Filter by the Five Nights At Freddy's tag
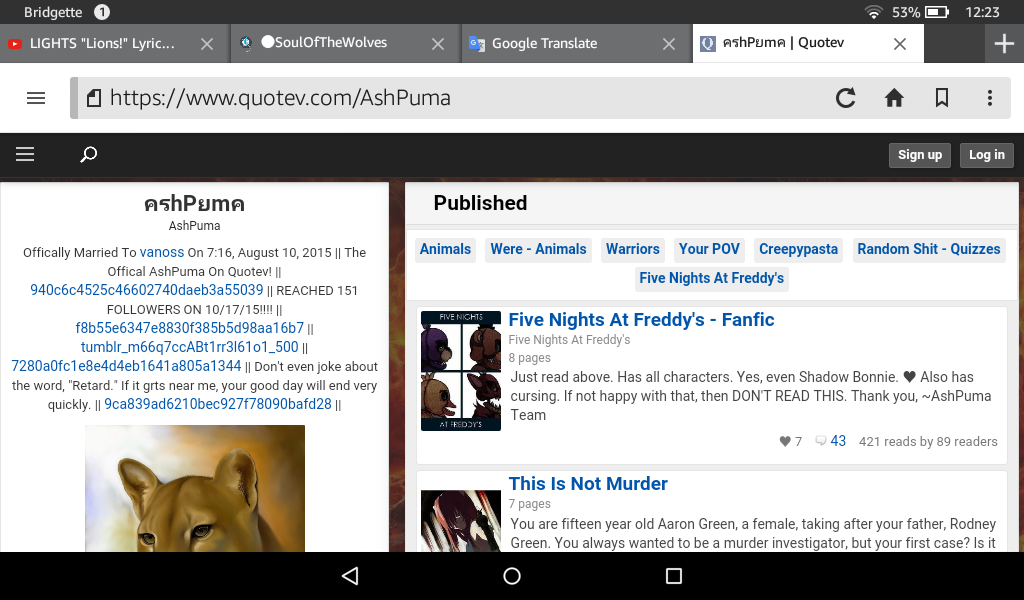 pos(711,278)
